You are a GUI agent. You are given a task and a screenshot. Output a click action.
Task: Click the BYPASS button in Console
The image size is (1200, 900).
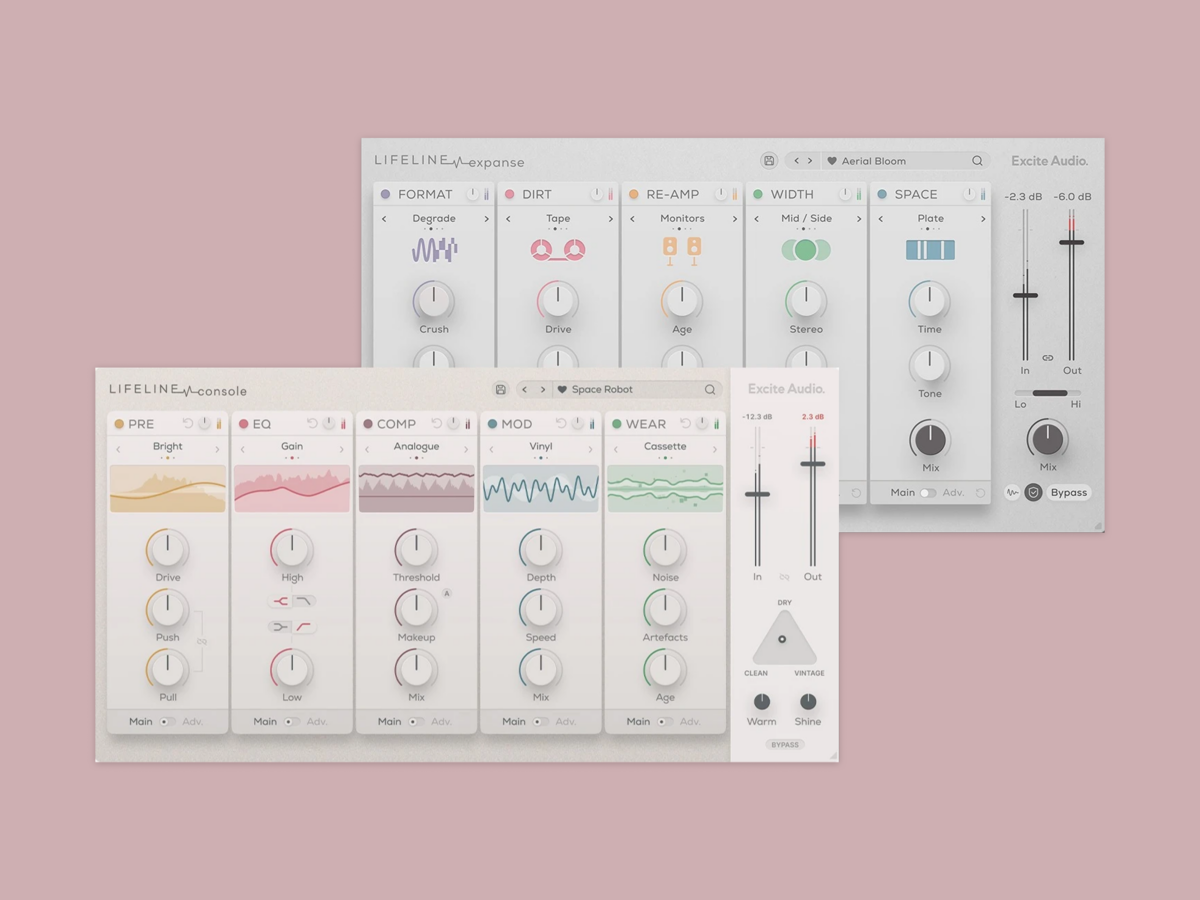click(x=785, y=745)
